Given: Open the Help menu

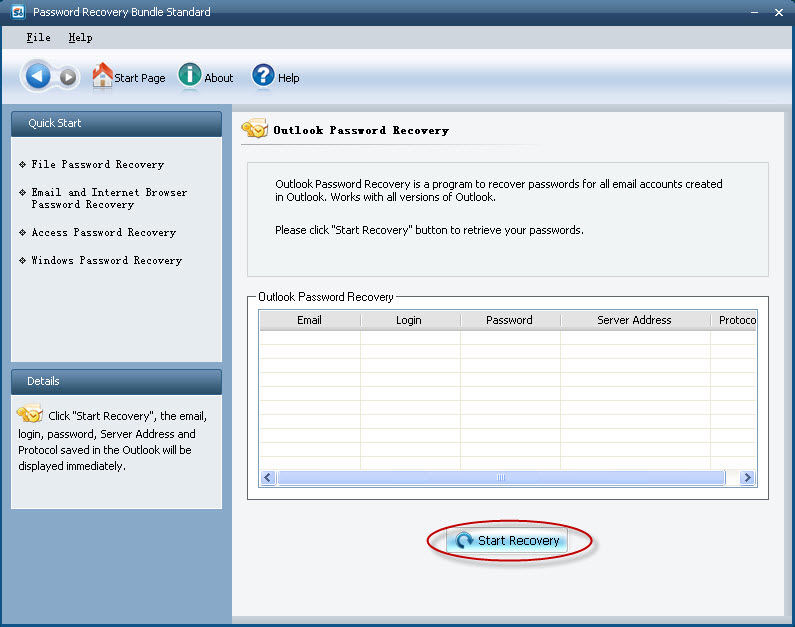Looking at the screenshot, I should pyautogui.click(x=80, y=38).
